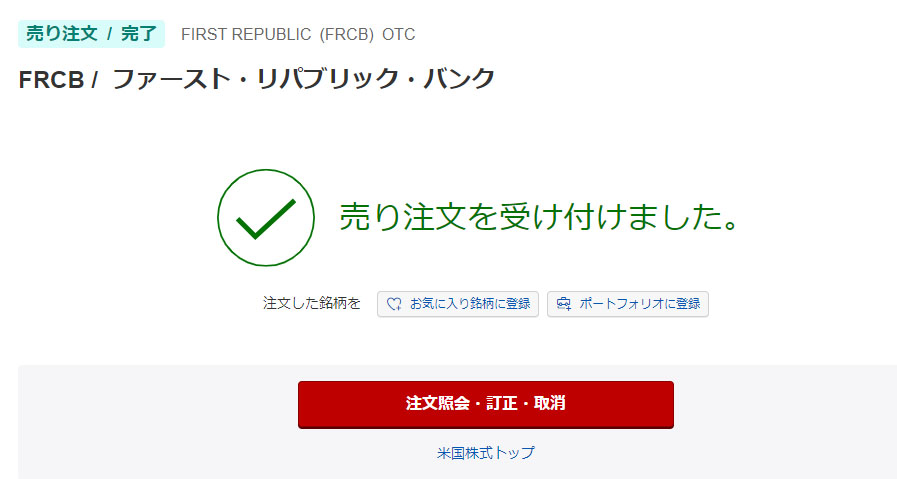Click the 注文した銘柄を label

pos(312,304)
